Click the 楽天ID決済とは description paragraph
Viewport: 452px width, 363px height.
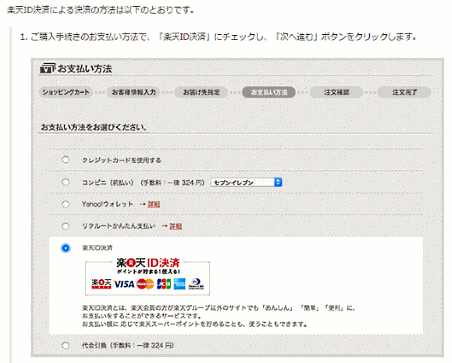pos(218,316)
